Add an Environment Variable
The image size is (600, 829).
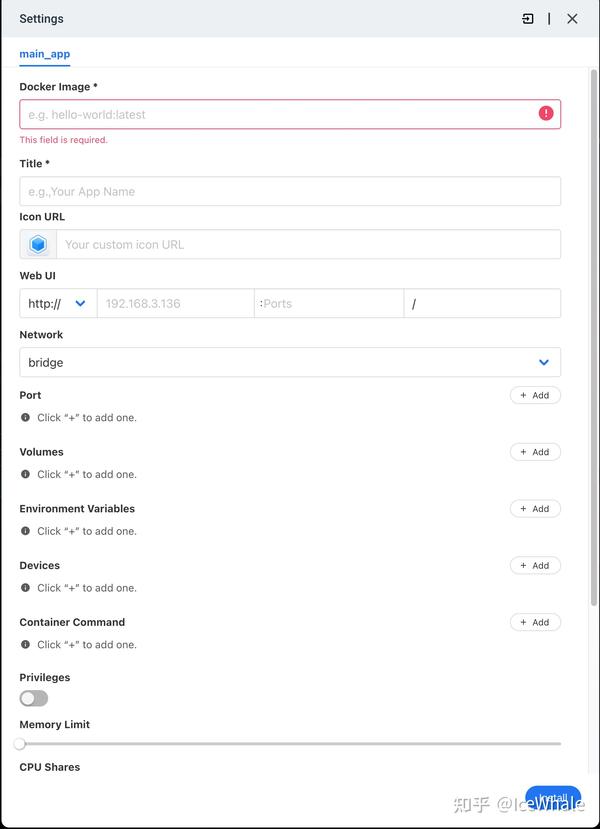[535, 508]
